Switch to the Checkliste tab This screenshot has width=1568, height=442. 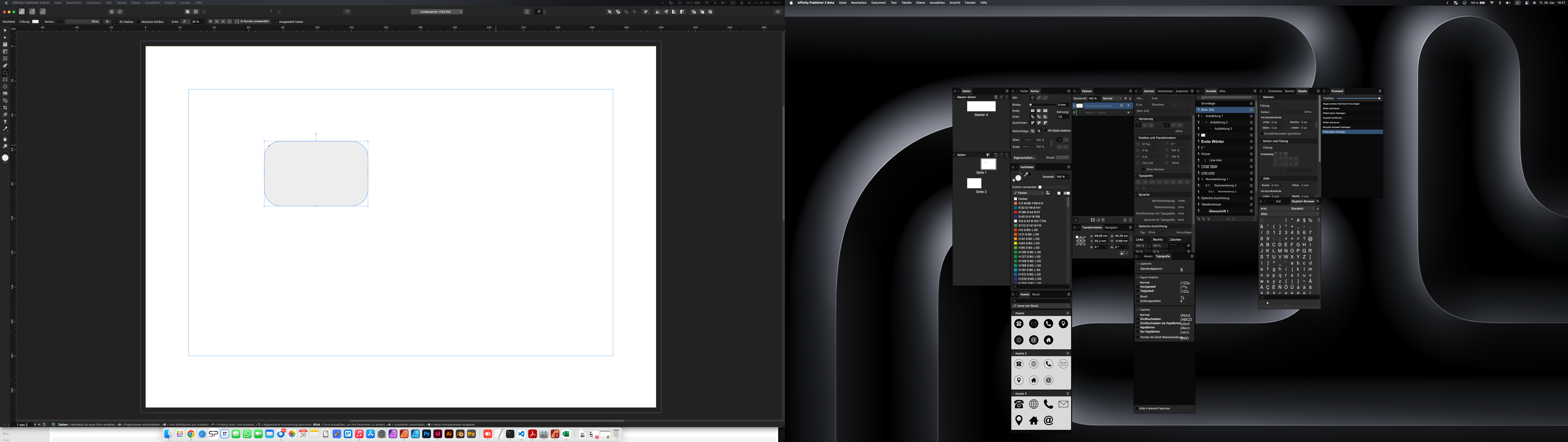1275,91
